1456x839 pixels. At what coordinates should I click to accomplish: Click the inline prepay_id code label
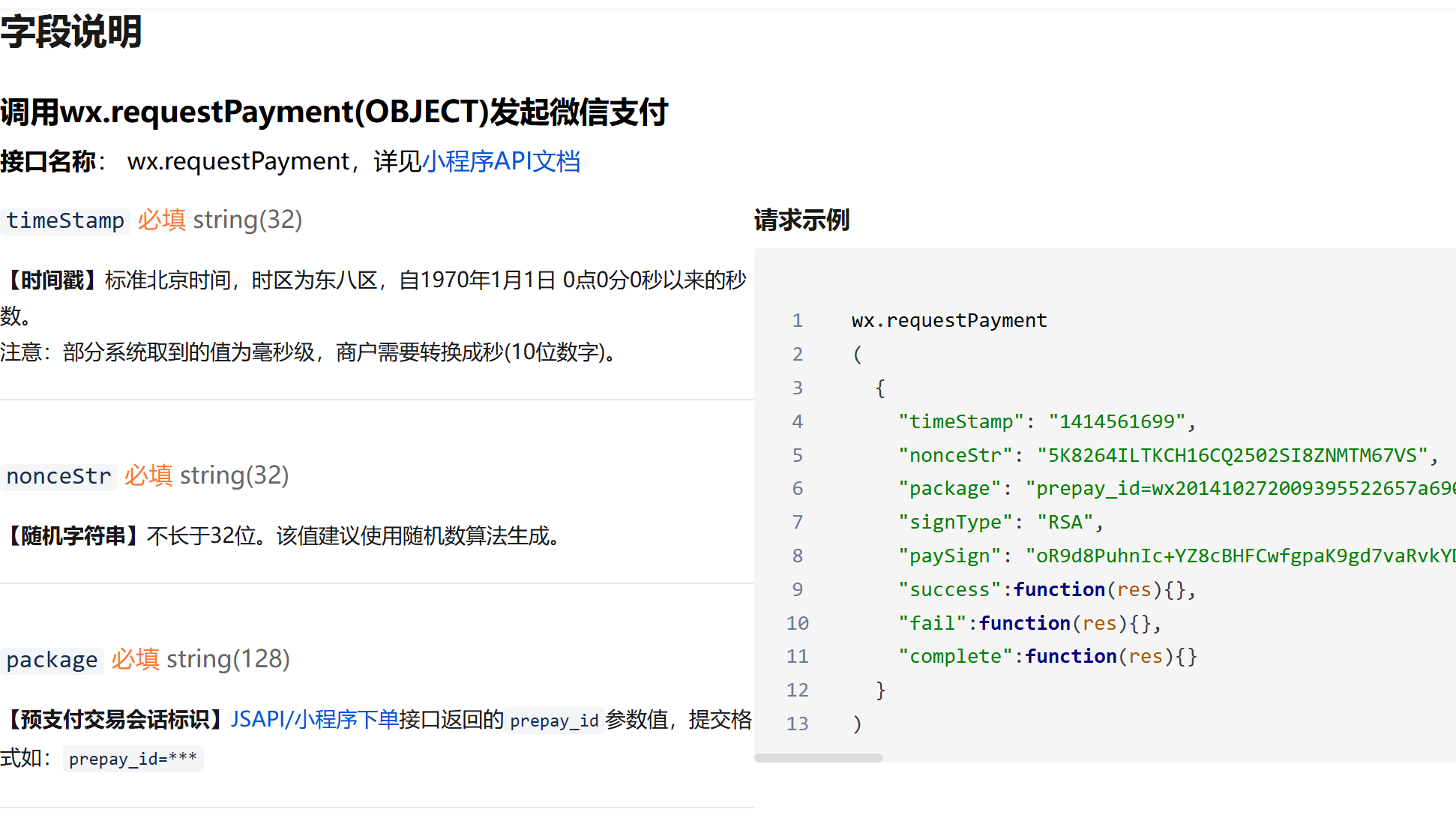554,721
